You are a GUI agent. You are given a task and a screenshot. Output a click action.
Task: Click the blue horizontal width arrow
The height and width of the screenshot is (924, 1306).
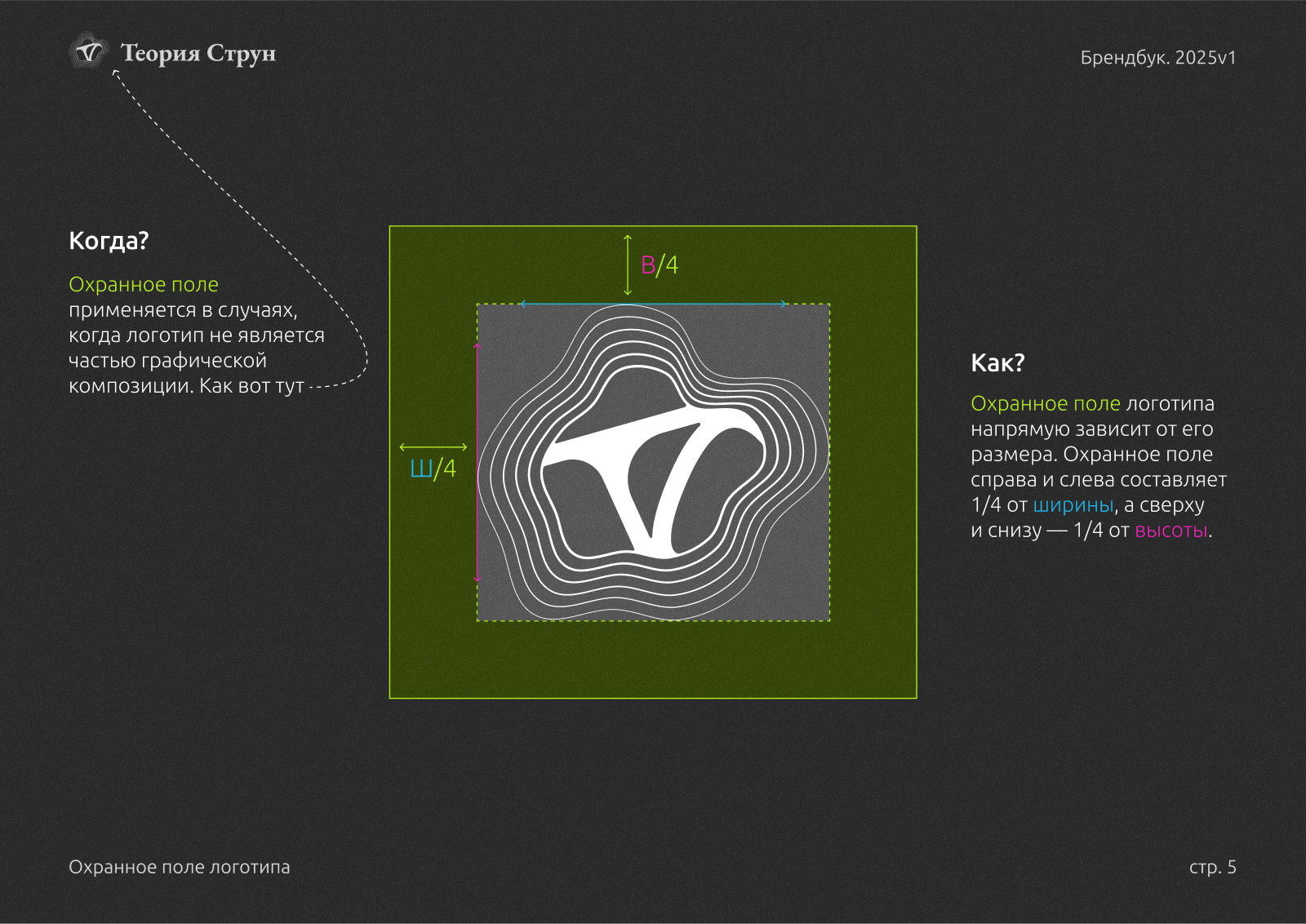653,304
